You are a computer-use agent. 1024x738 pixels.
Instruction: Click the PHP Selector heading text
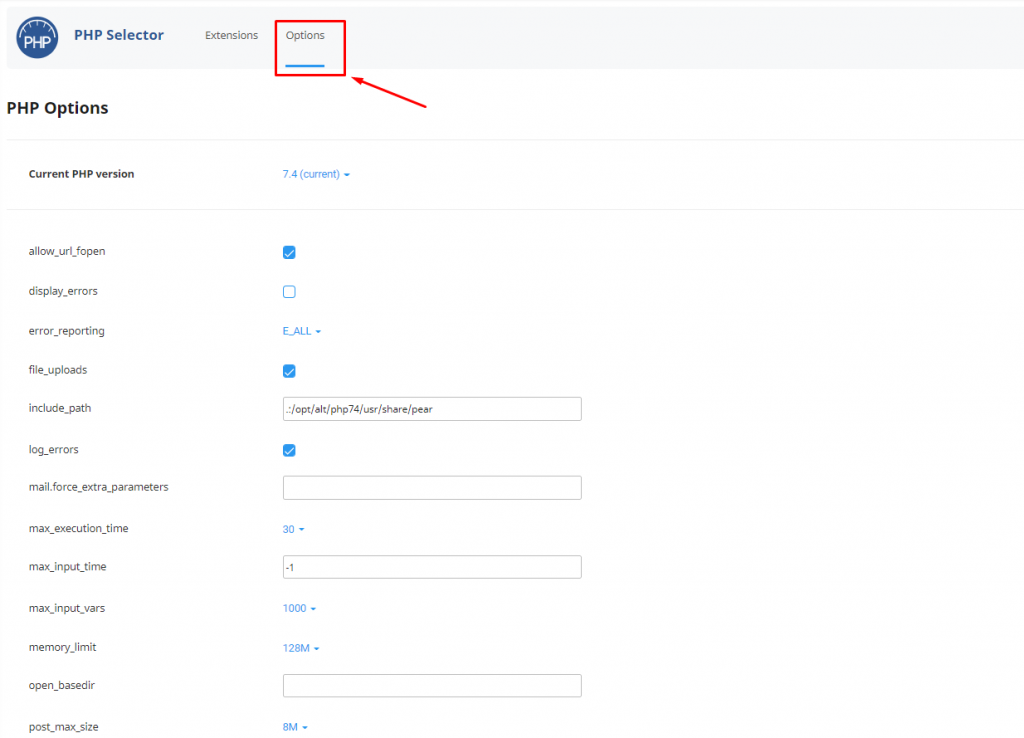coord(118,34)
